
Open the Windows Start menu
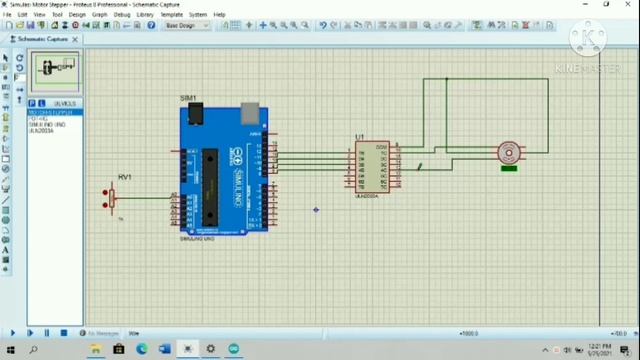(11, 349)
